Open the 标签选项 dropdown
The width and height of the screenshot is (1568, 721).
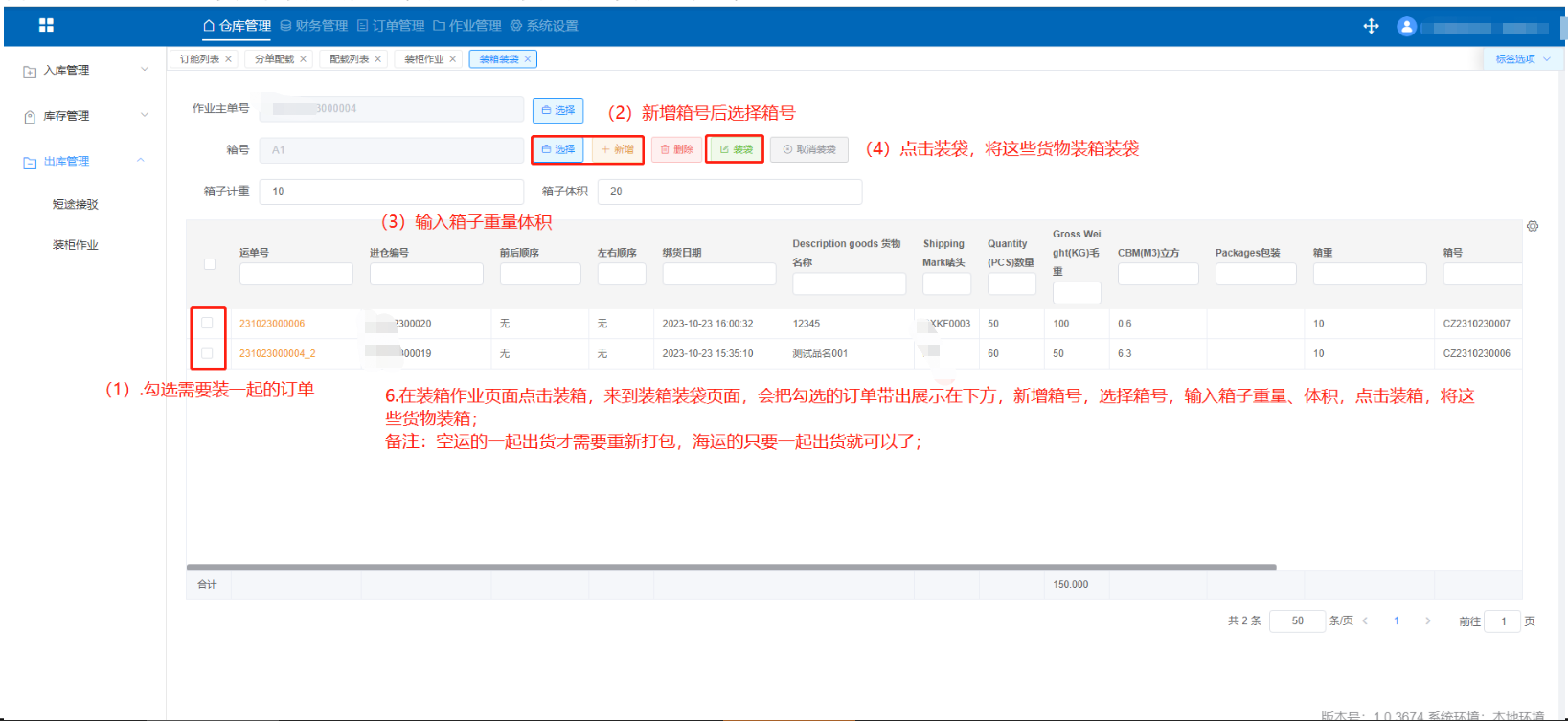1523,59
